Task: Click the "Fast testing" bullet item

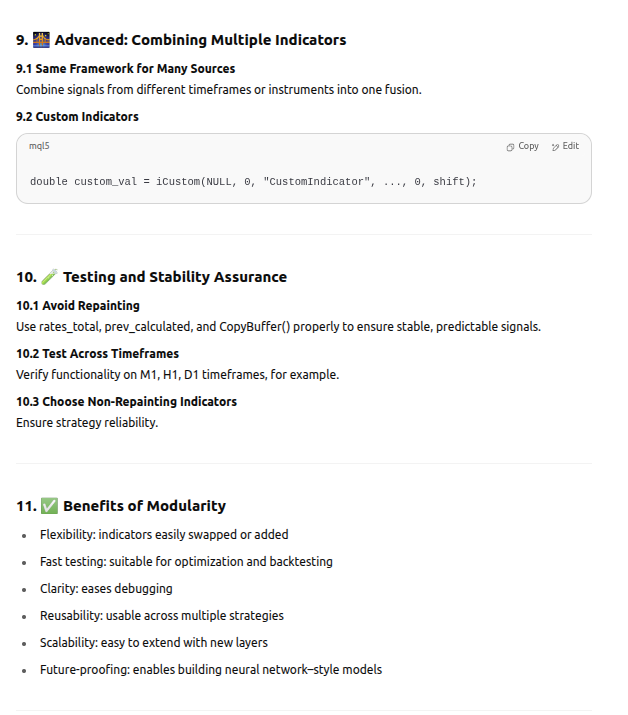Action: click(186, 562)
